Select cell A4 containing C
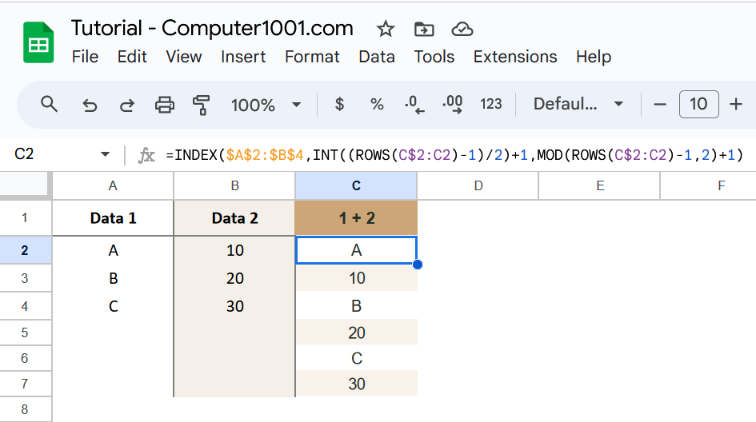This screenshot has height=422, width=756. point(113,306)
